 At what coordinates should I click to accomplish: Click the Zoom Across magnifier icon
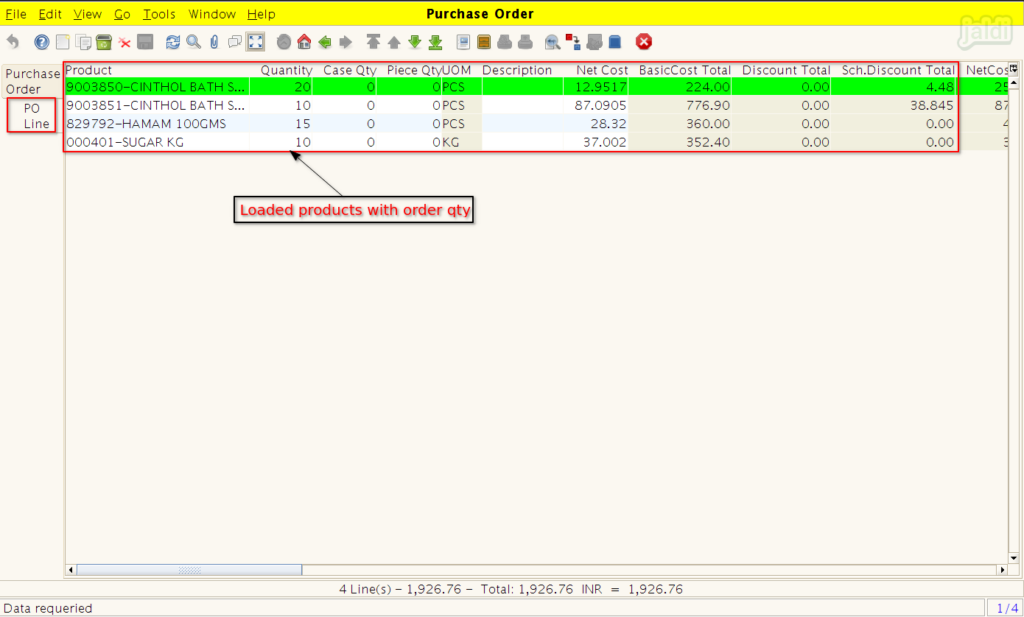tap(552, 42)
